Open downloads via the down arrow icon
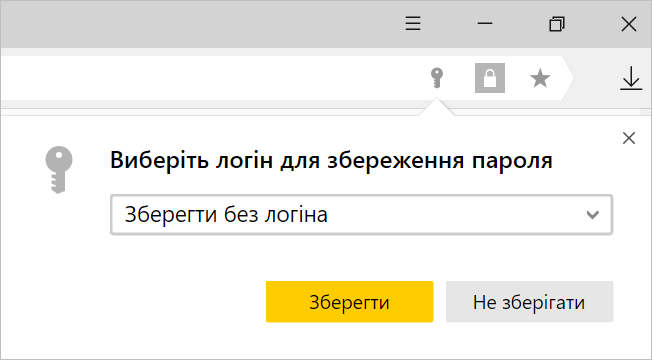Viewport: 652px width, 360px height. click(x=631, y=78)
